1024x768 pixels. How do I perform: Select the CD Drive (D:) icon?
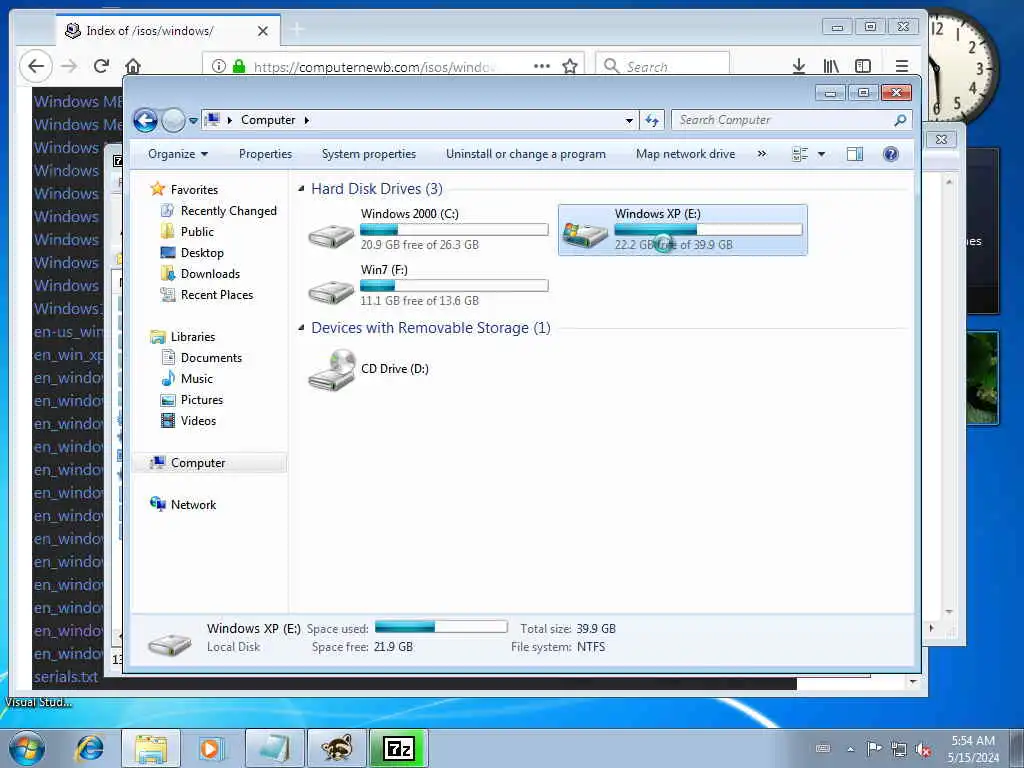click(331, 370)
